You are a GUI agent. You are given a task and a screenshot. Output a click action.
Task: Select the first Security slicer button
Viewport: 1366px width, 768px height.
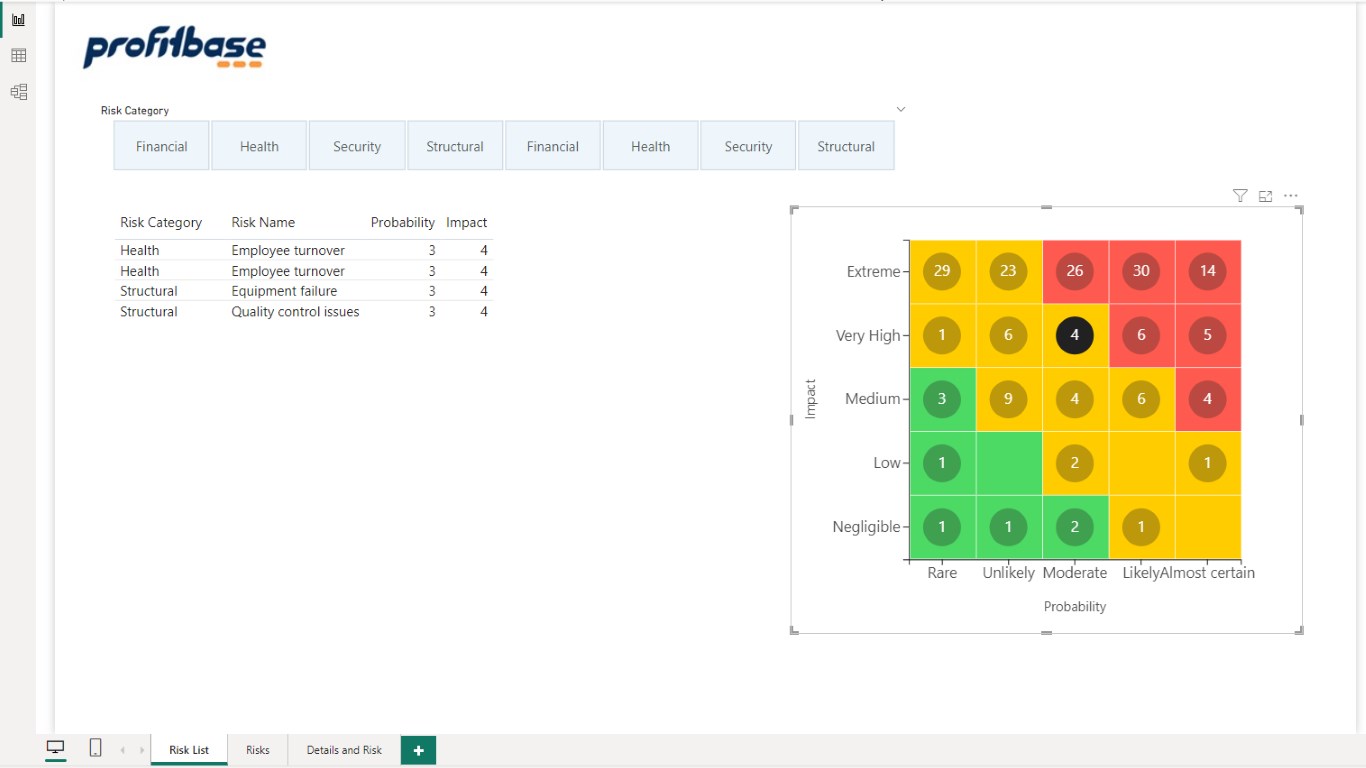pyautogui.click(x=357, y=146)
